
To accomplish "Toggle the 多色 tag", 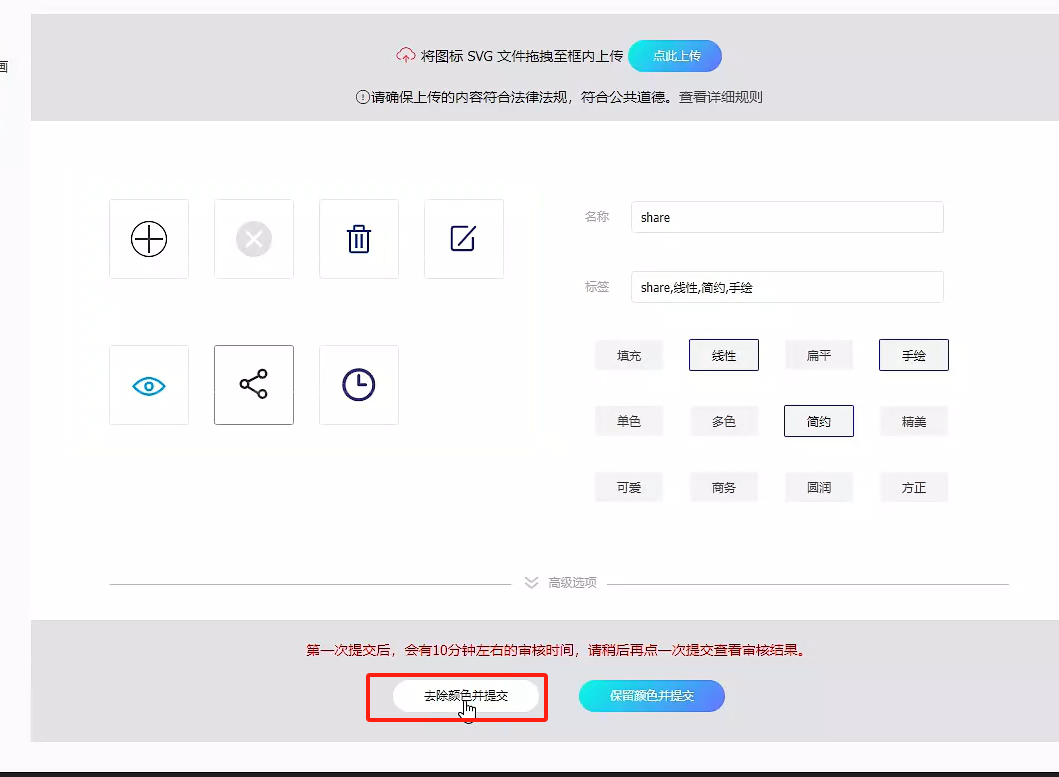I will coord(724,421).
